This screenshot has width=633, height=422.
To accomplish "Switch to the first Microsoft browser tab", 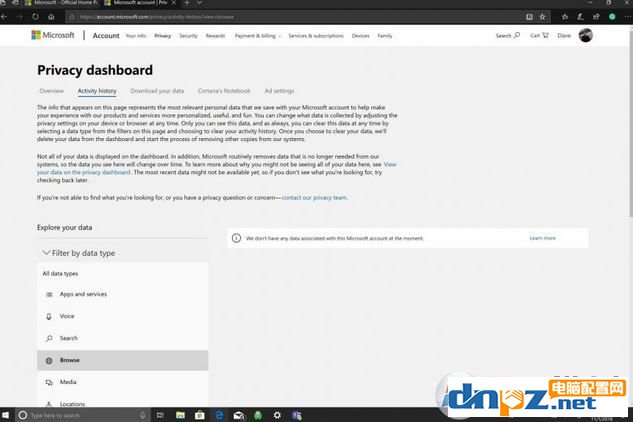I will (59, 3).
